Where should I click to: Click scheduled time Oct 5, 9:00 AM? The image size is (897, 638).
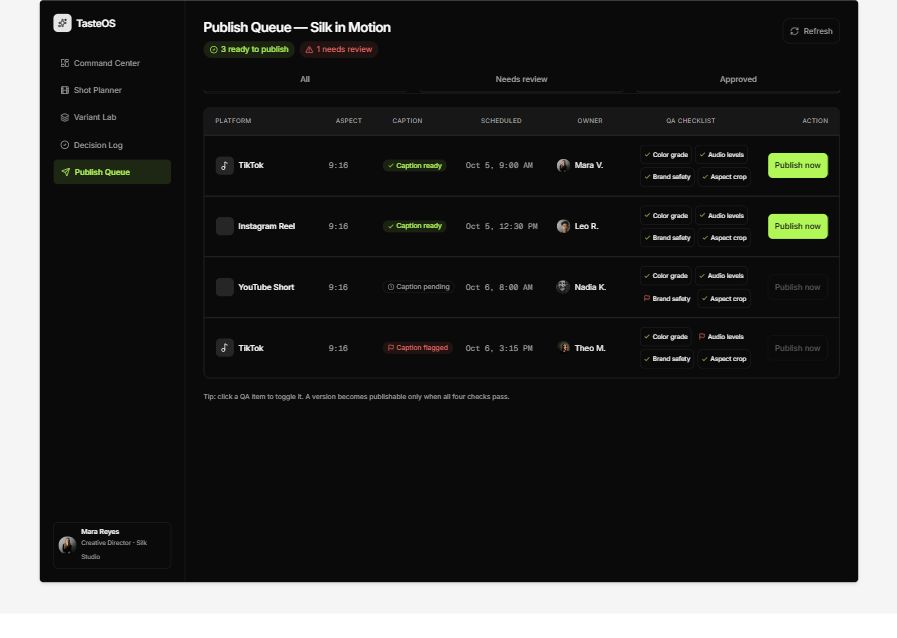point(499,165)
